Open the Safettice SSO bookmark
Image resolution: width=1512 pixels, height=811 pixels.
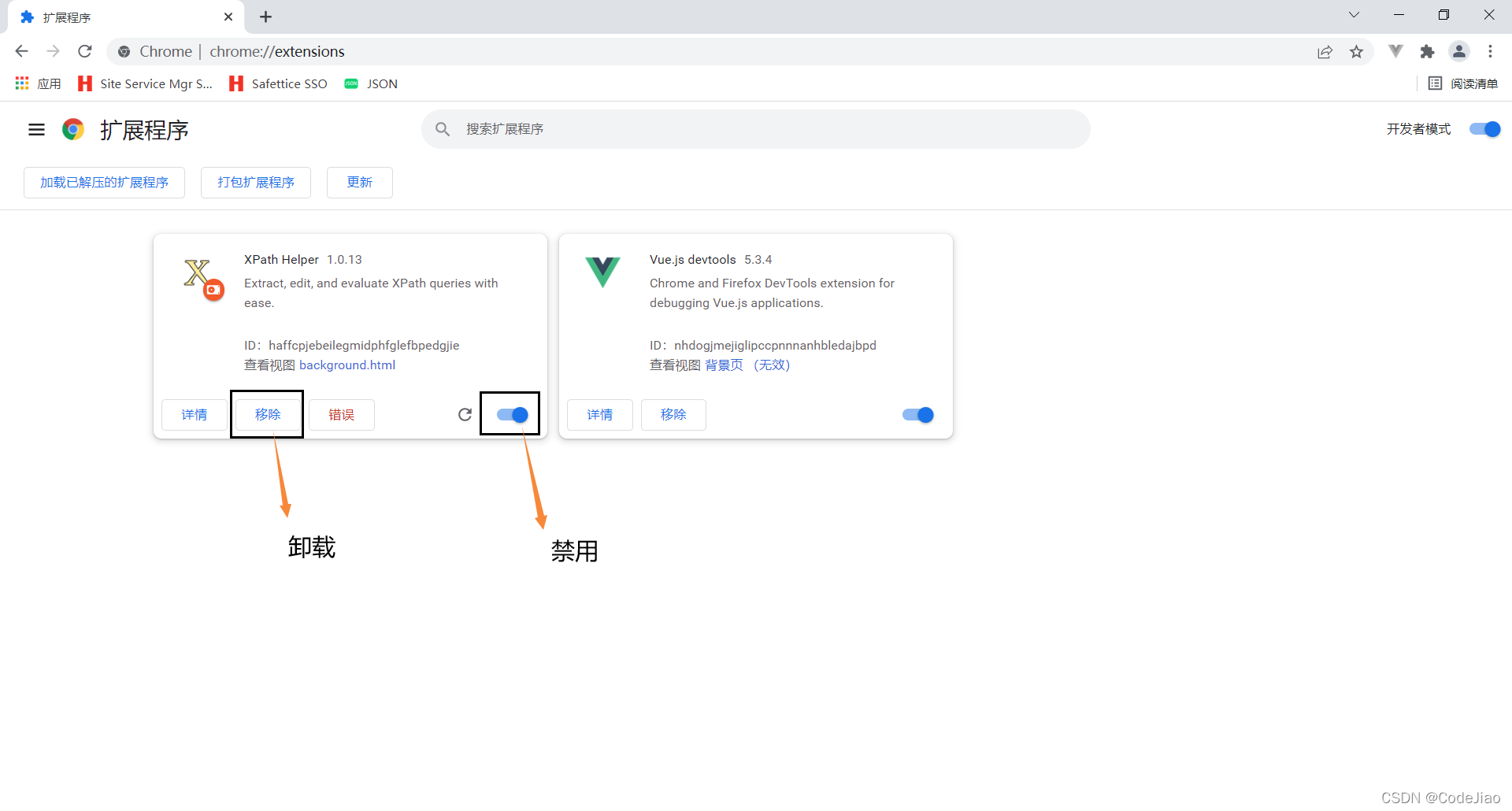point(277,83)
